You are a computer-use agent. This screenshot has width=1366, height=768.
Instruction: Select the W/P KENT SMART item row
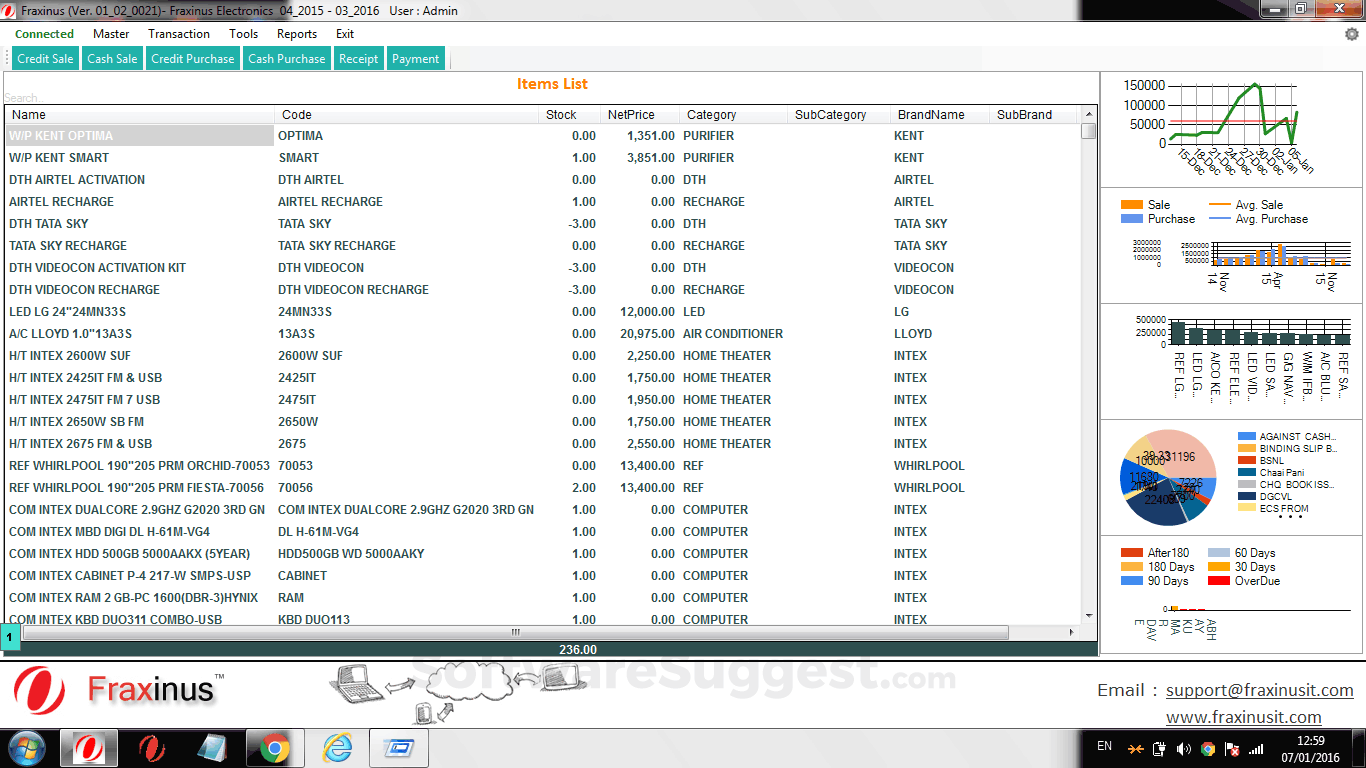point(140,158)
